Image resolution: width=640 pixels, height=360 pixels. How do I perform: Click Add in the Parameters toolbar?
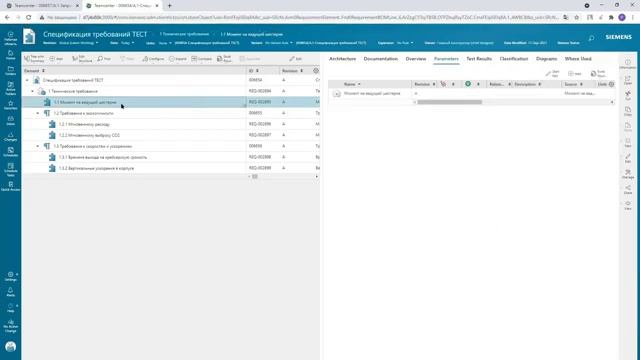pyautogui.click(x=575, y=73)
